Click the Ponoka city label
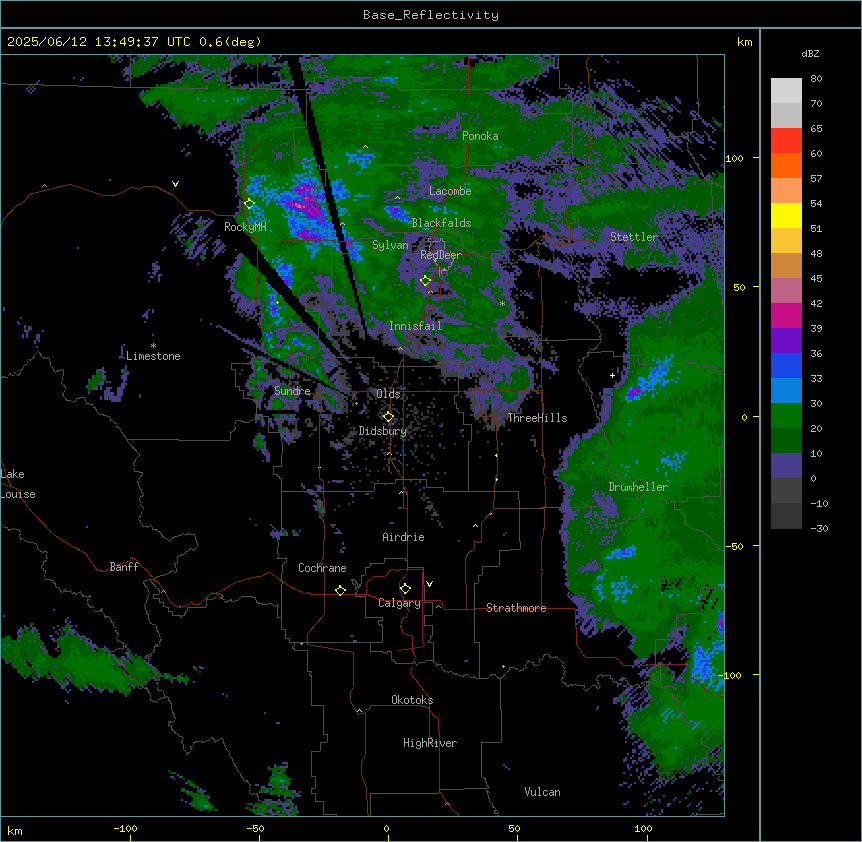 click(480, 136)
